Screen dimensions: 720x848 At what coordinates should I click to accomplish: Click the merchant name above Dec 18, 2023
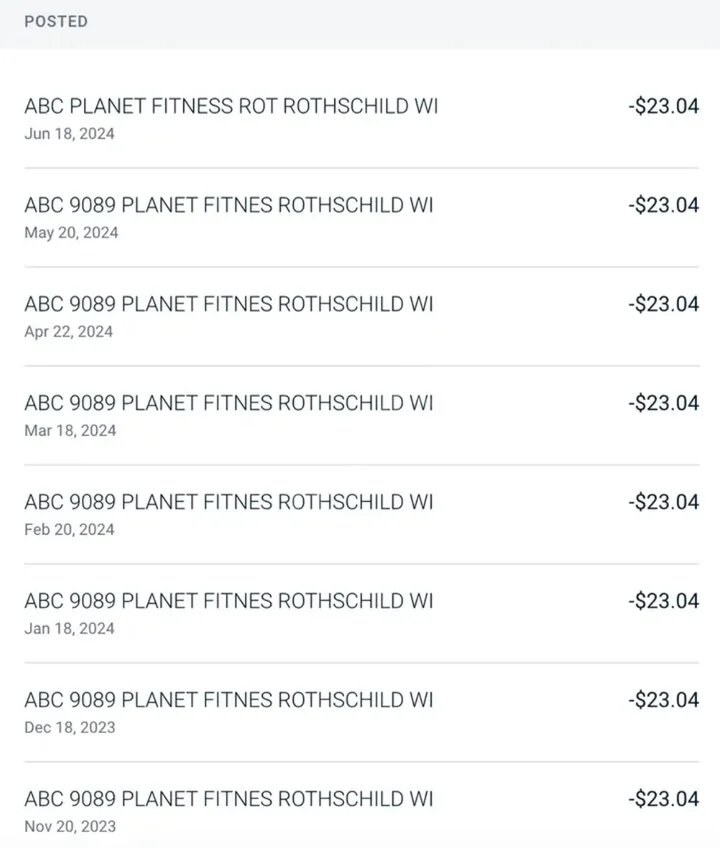(x=229, y=701)
